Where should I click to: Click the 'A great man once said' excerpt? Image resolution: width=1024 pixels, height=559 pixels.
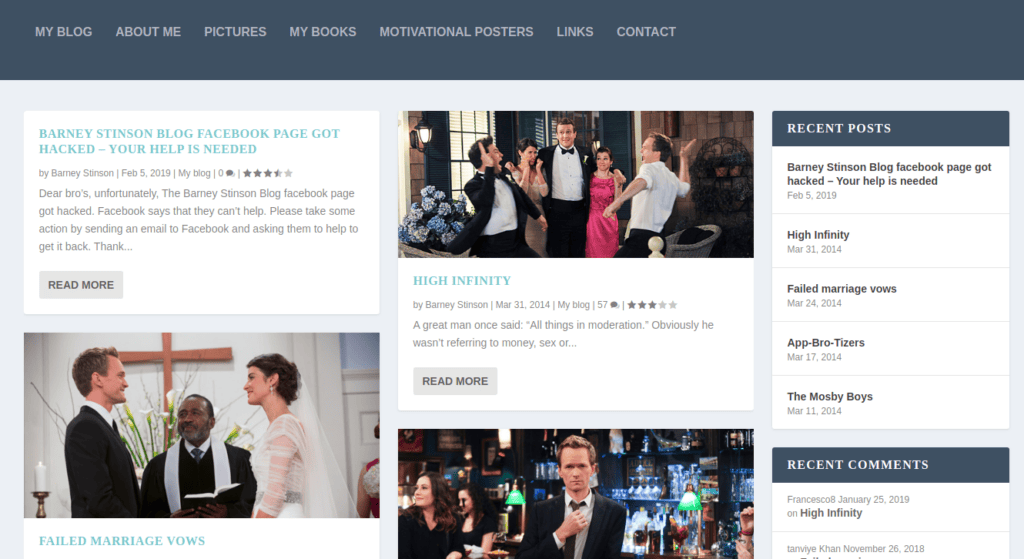coord(563,334)
